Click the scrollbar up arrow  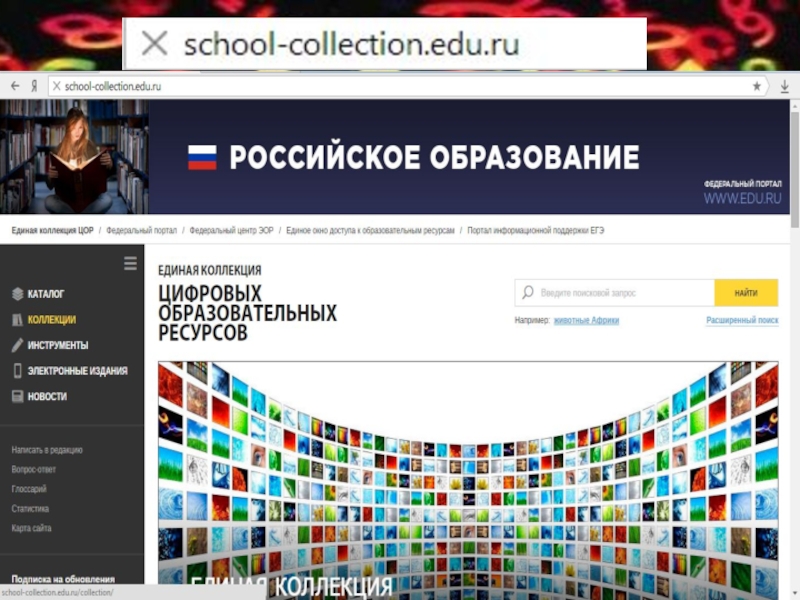(x=795, y=105)
